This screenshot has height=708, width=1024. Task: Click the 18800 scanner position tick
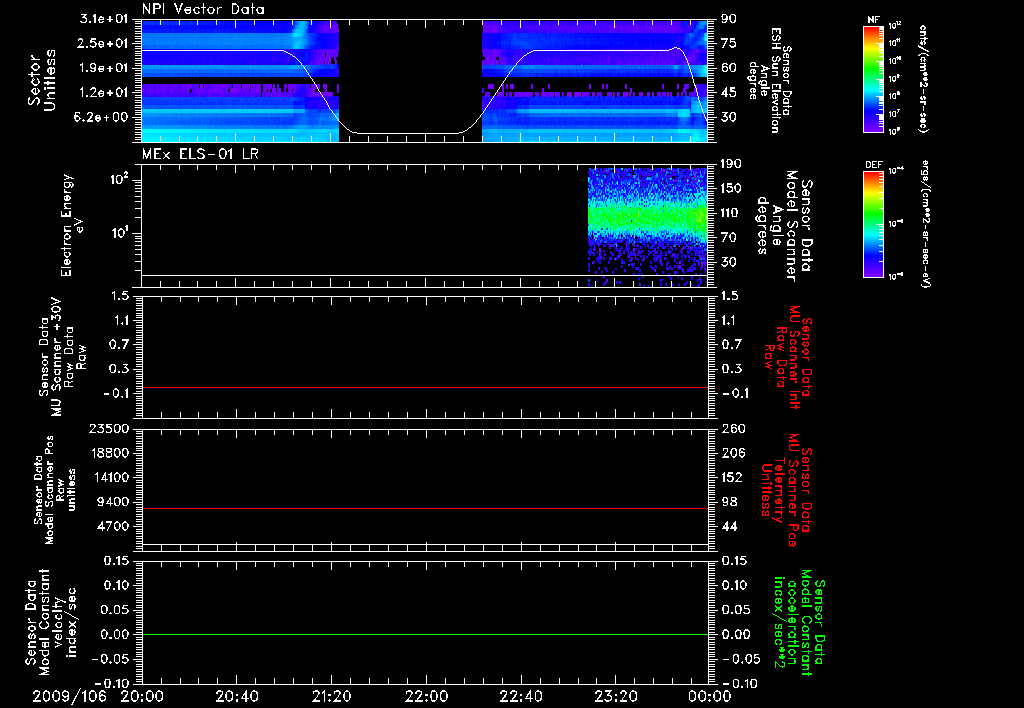click(x=110, y=453)
